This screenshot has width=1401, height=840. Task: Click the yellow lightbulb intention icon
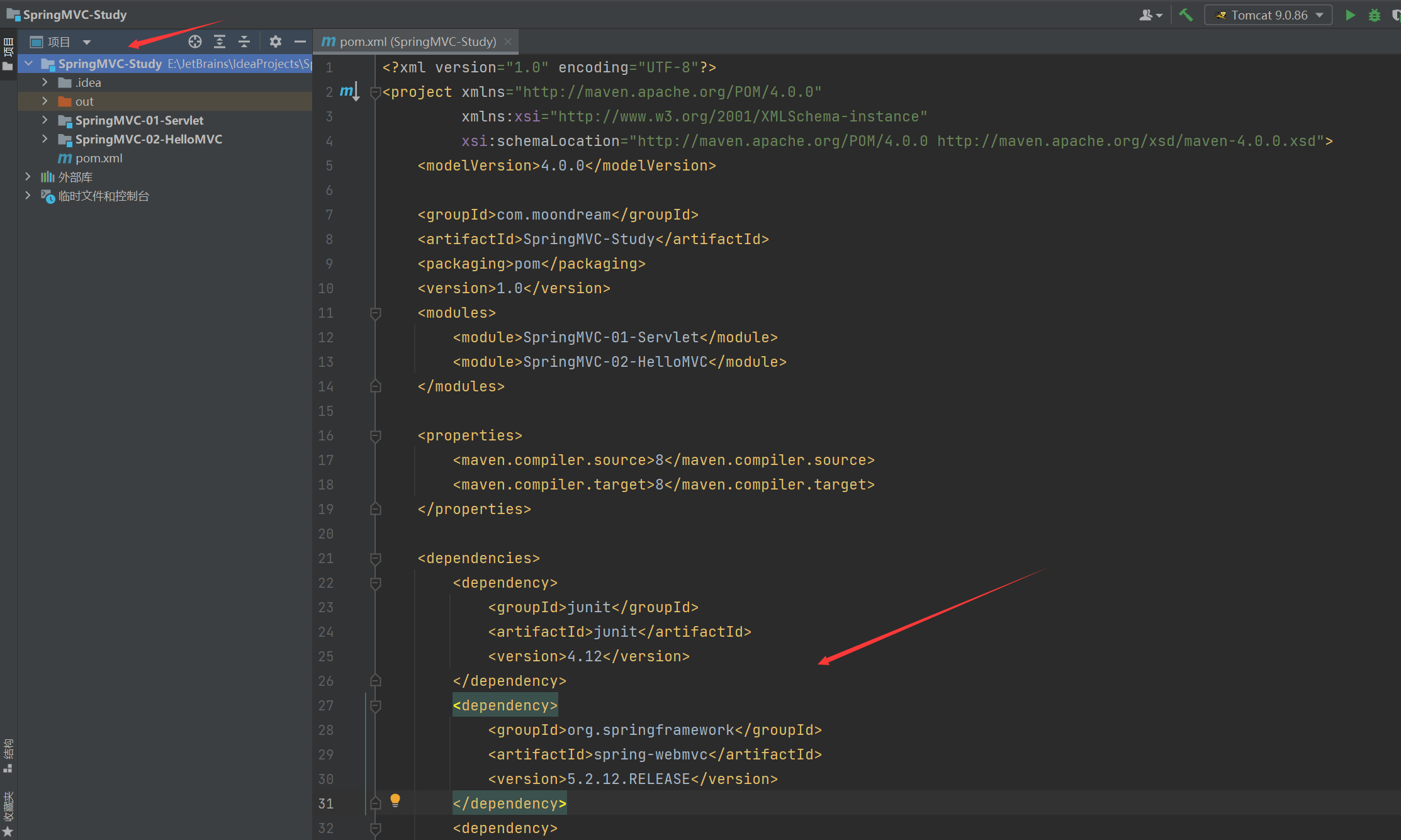pos(395,800)
